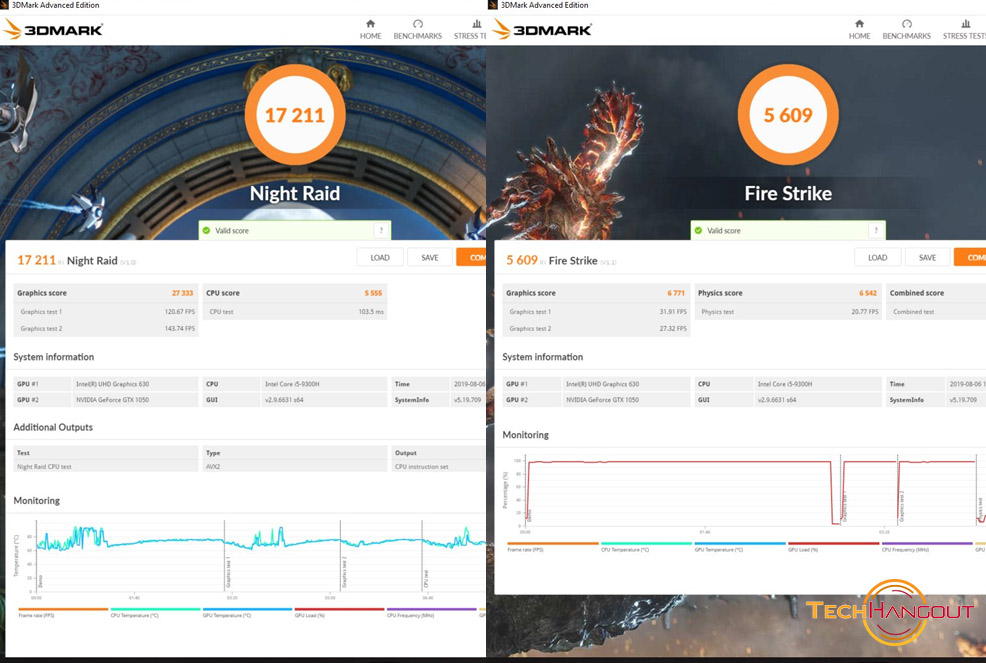The image size is (986, 663).
Task: Click the green Valid score check for Night Raid
Action: click(x=206, y=230)
